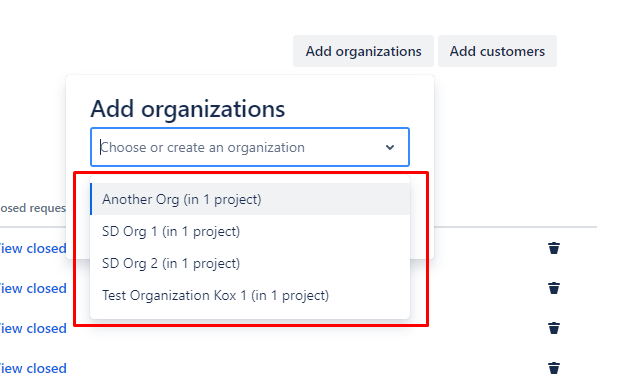Click the Add organizations dialog heading
The height and width of the screenshot is (383, 618).
188,109
